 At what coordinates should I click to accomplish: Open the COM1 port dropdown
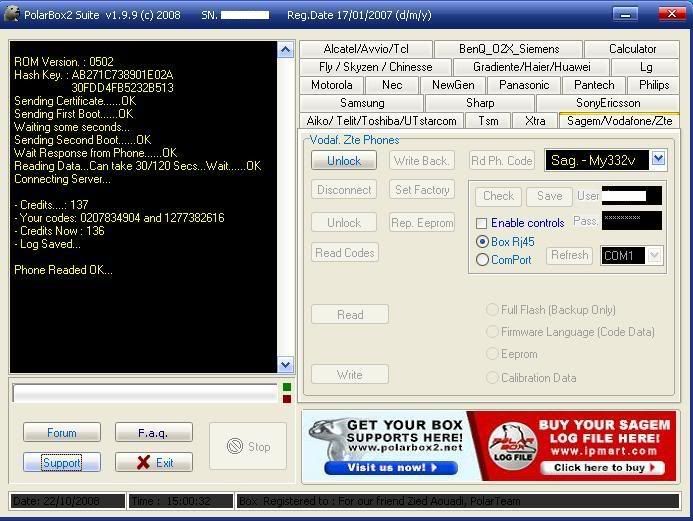click(655, 255)
